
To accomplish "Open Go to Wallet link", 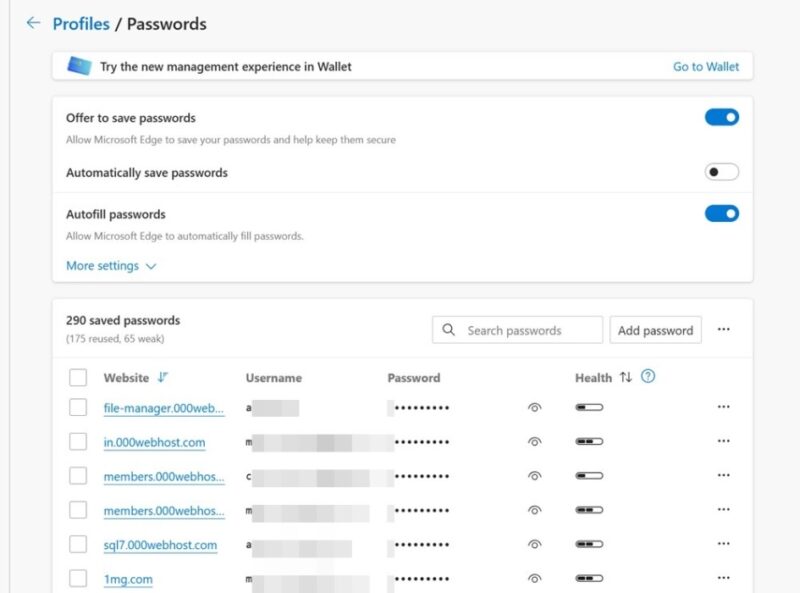I will [x=709, y=66].
